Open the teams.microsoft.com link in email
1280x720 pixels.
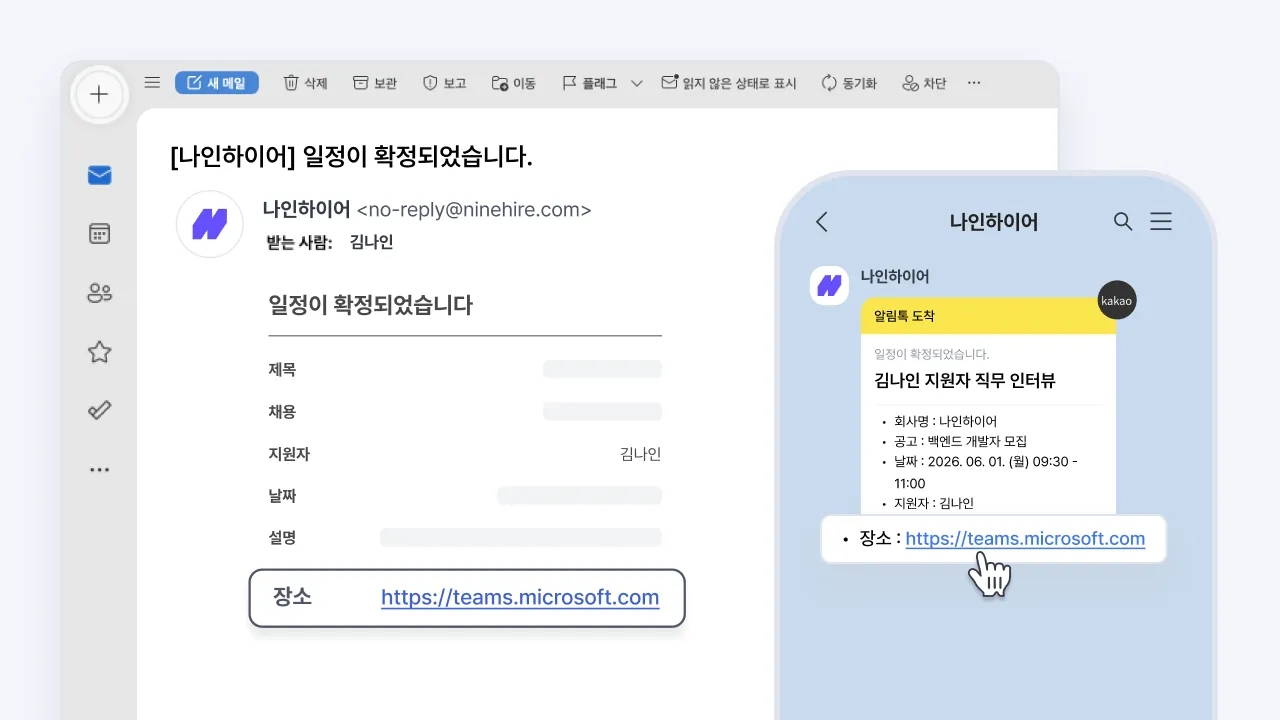pyautogui.click(x=520, y=598)
